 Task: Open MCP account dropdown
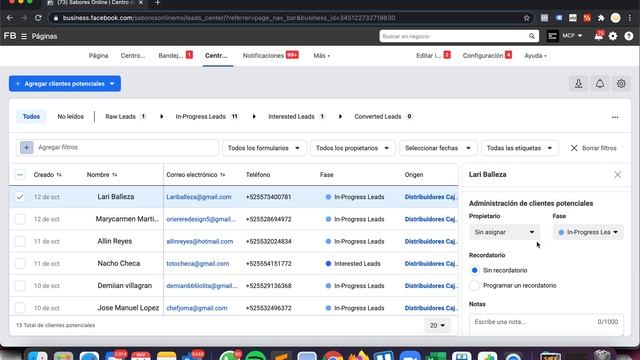pos(572,36)
